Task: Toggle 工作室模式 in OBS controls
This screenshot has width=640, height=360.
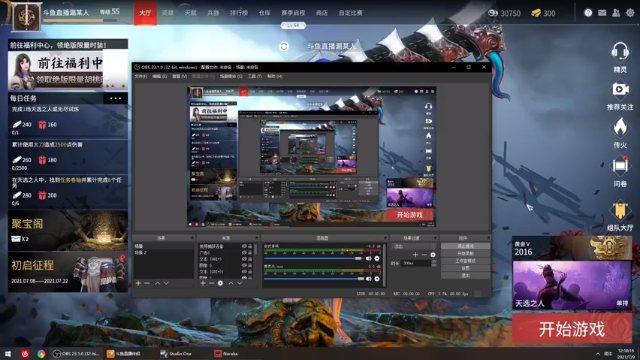Action: tap(465, 261)
